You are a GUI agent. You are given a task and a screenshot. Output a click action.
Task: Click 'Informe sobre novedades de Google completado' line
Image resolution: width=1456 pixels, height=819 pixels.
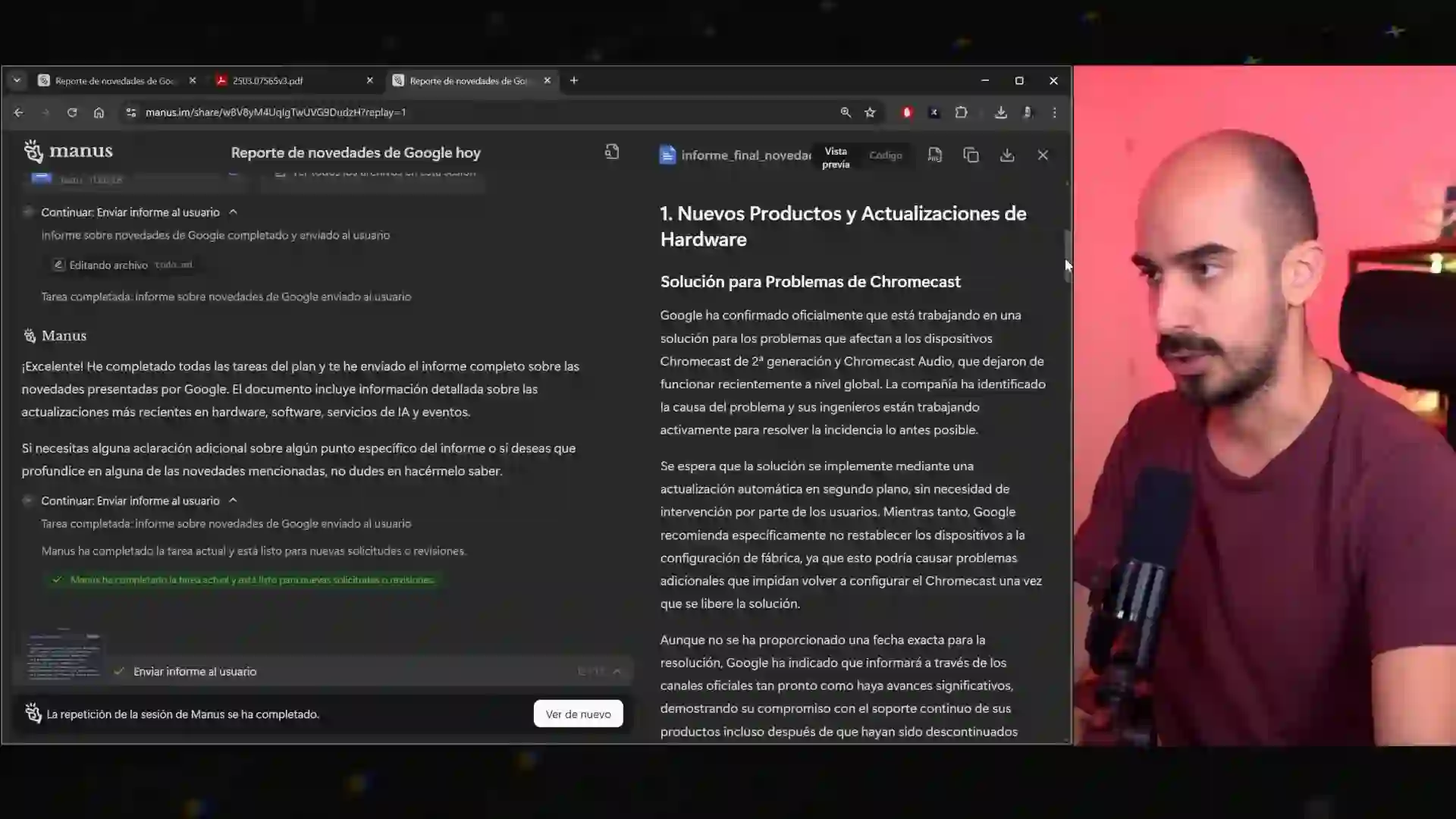(215, 235)
